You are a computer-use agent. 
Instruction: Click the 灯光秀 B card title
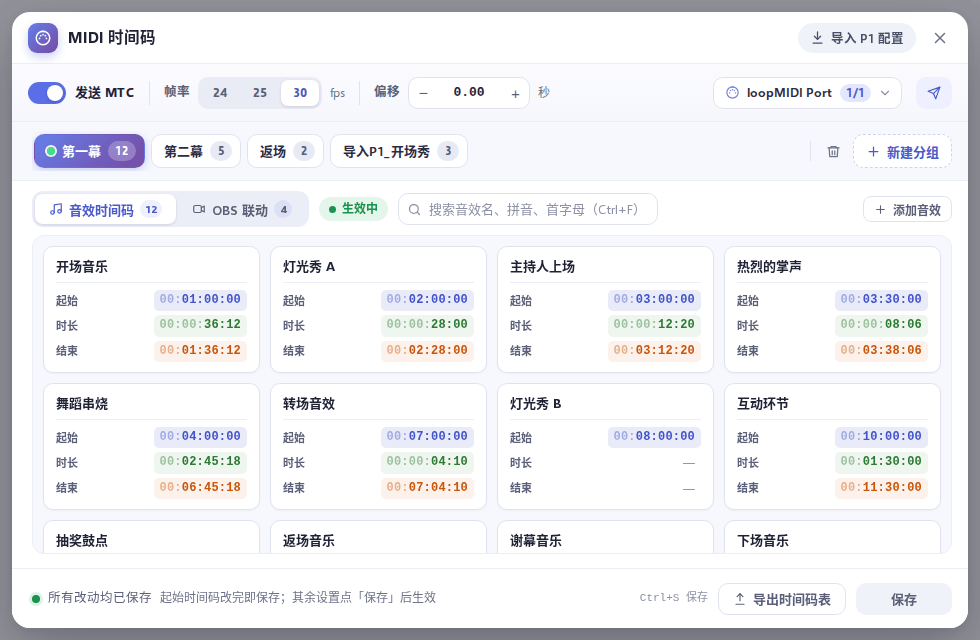tap(536, 404)
